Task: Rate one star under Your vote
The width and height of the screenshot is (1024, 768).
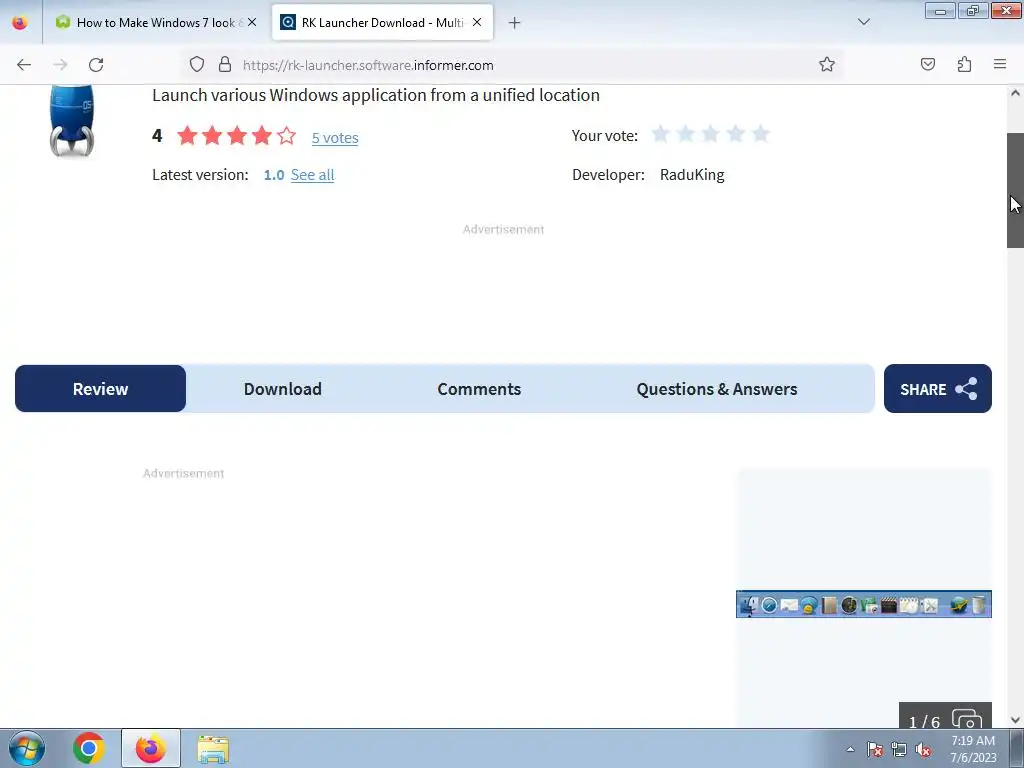Action: pyautogui.click(x=661, y=134)
